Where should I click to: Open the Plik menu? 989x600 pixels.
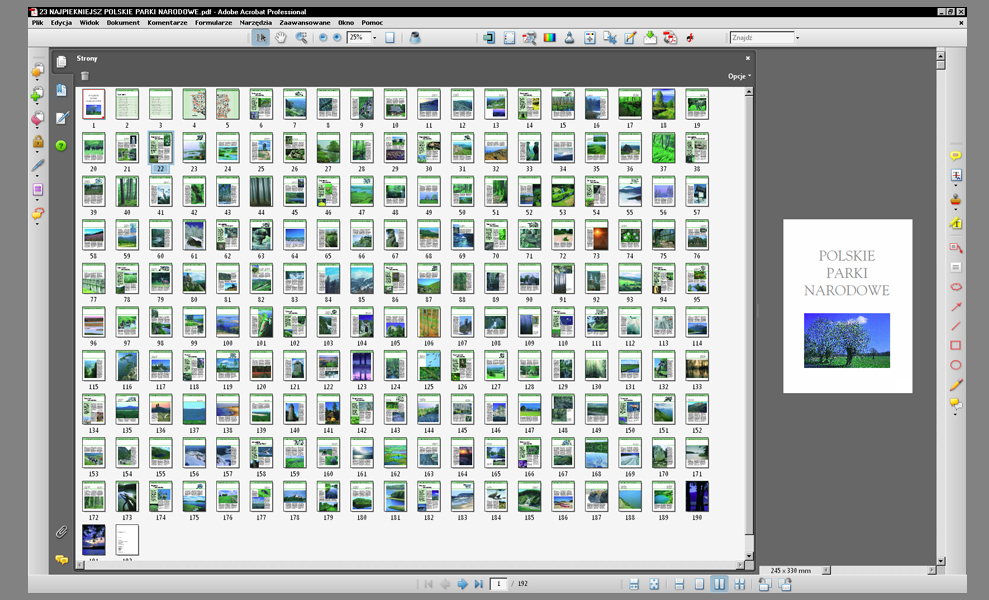[x=38, y=23]
